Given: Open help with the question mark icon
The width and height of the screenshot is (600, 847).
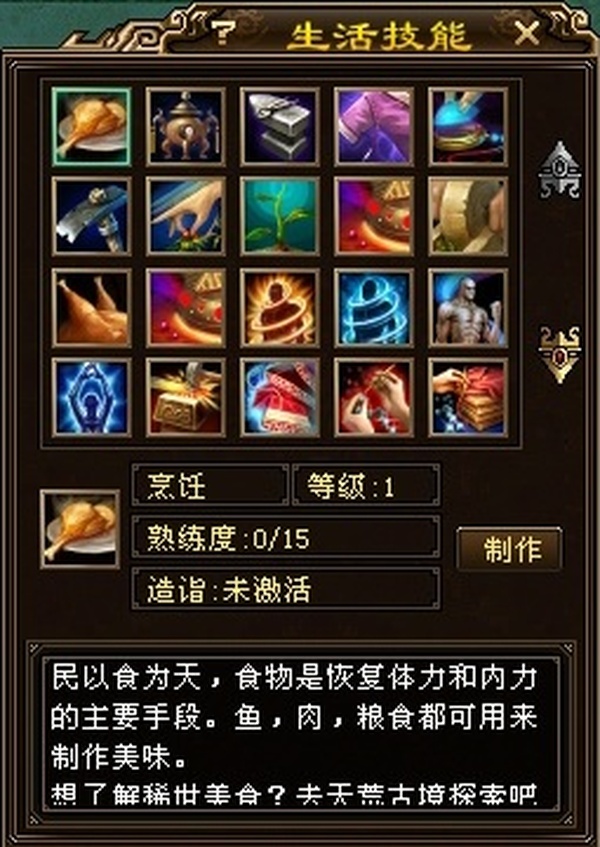Looking at the screenshot, I should tap(223, 33).
